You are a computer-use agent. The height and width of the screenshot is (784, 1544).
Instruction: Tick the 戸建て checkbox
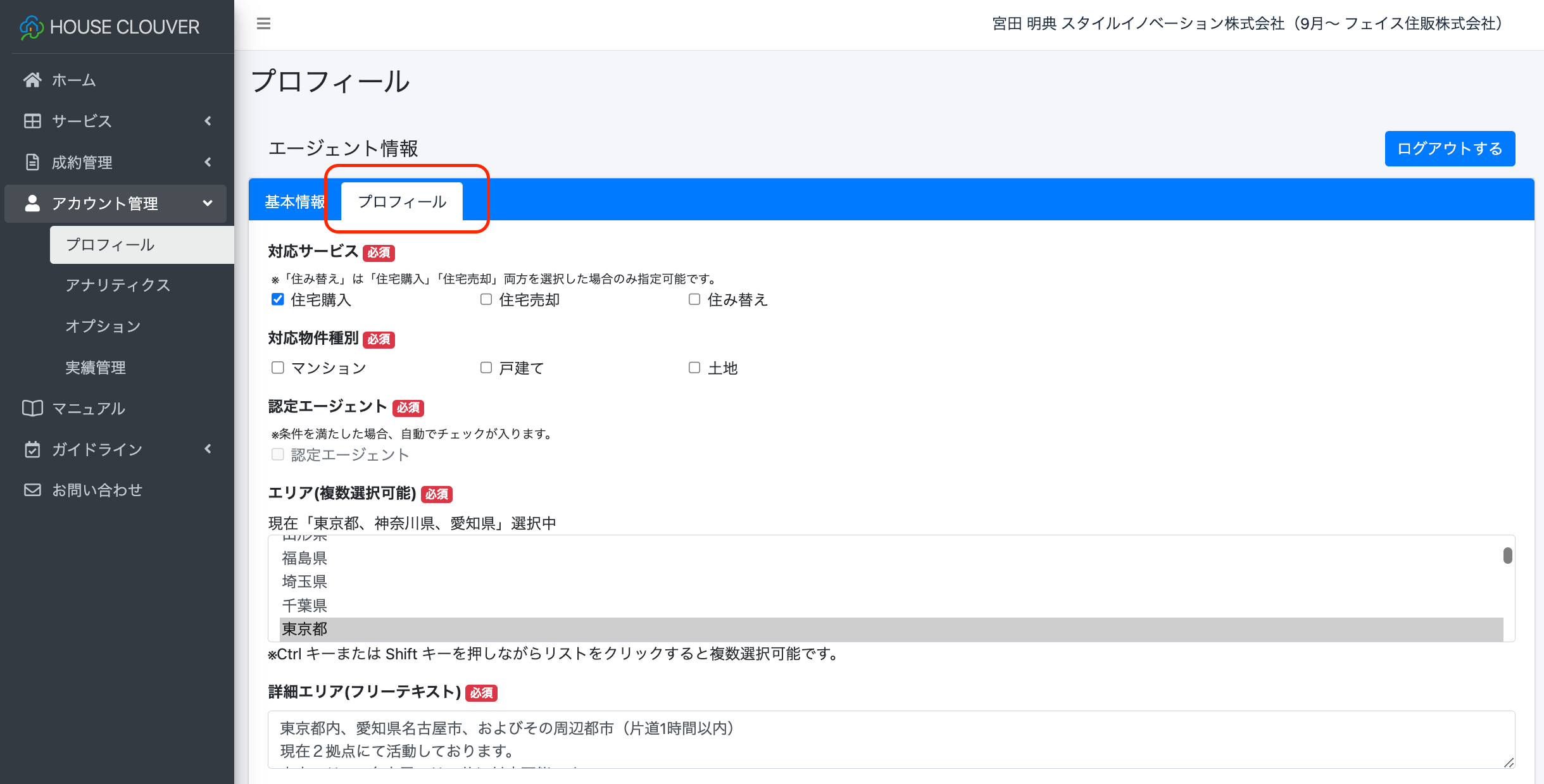coord(486,368)
